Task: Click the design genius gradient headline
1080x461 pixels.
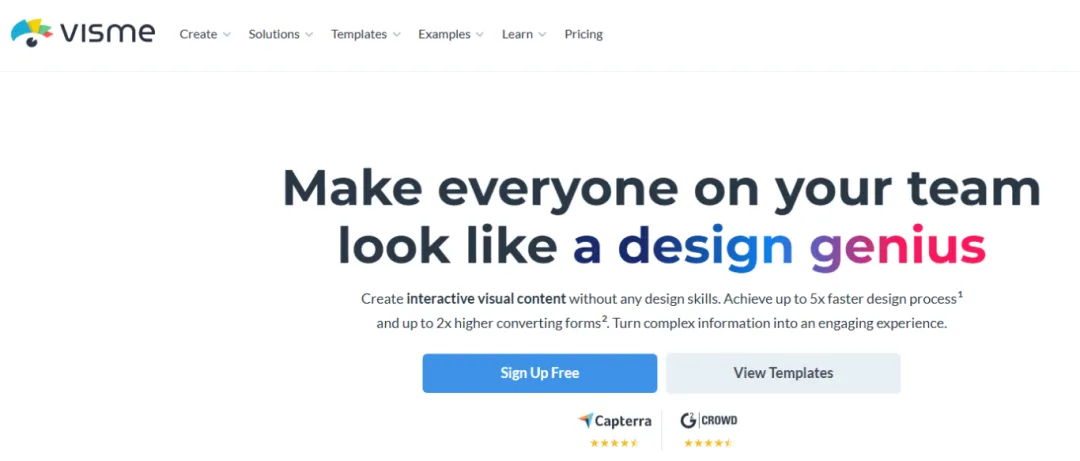Action: 779,245
